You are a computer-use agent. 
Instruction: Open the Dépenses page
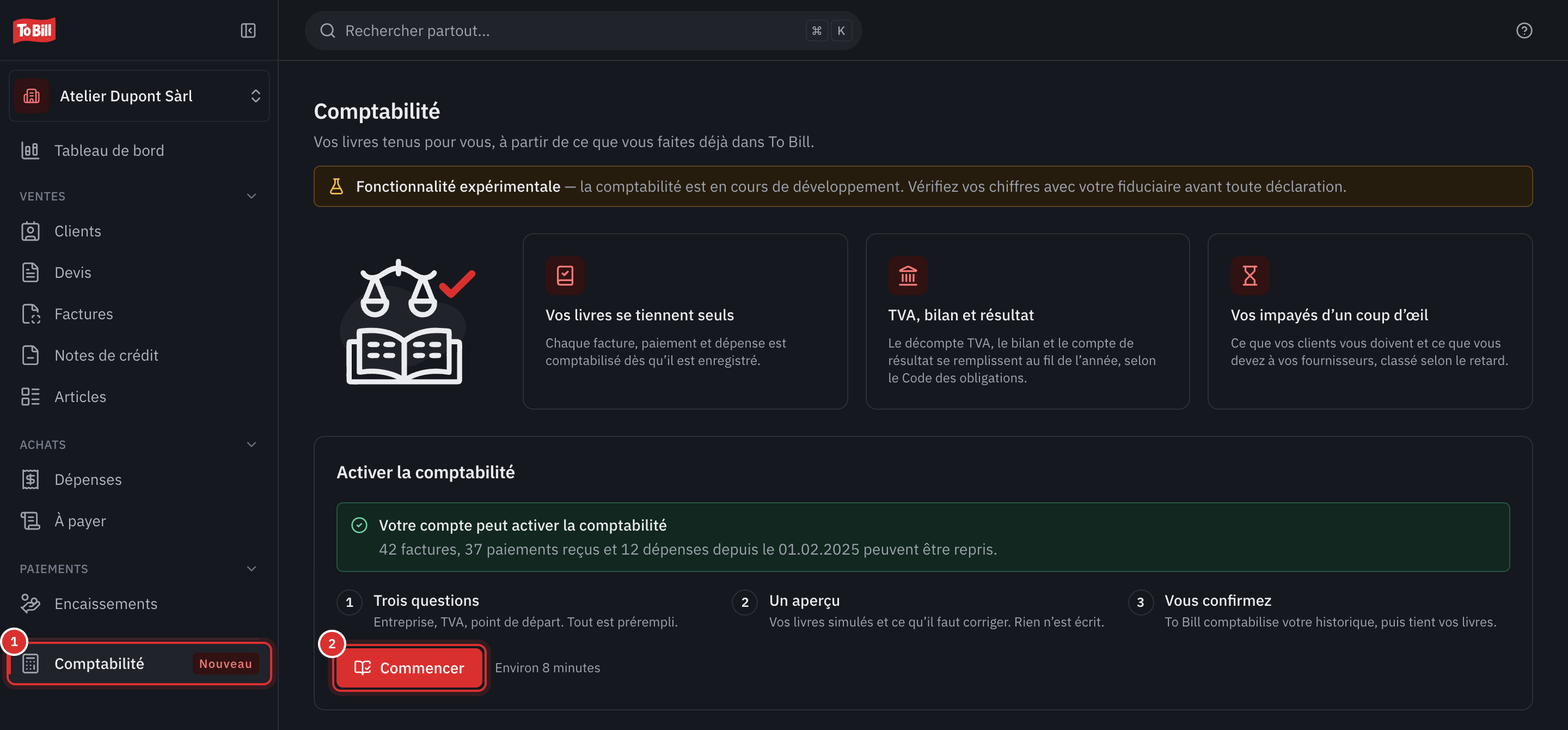(x=139, y=479)
